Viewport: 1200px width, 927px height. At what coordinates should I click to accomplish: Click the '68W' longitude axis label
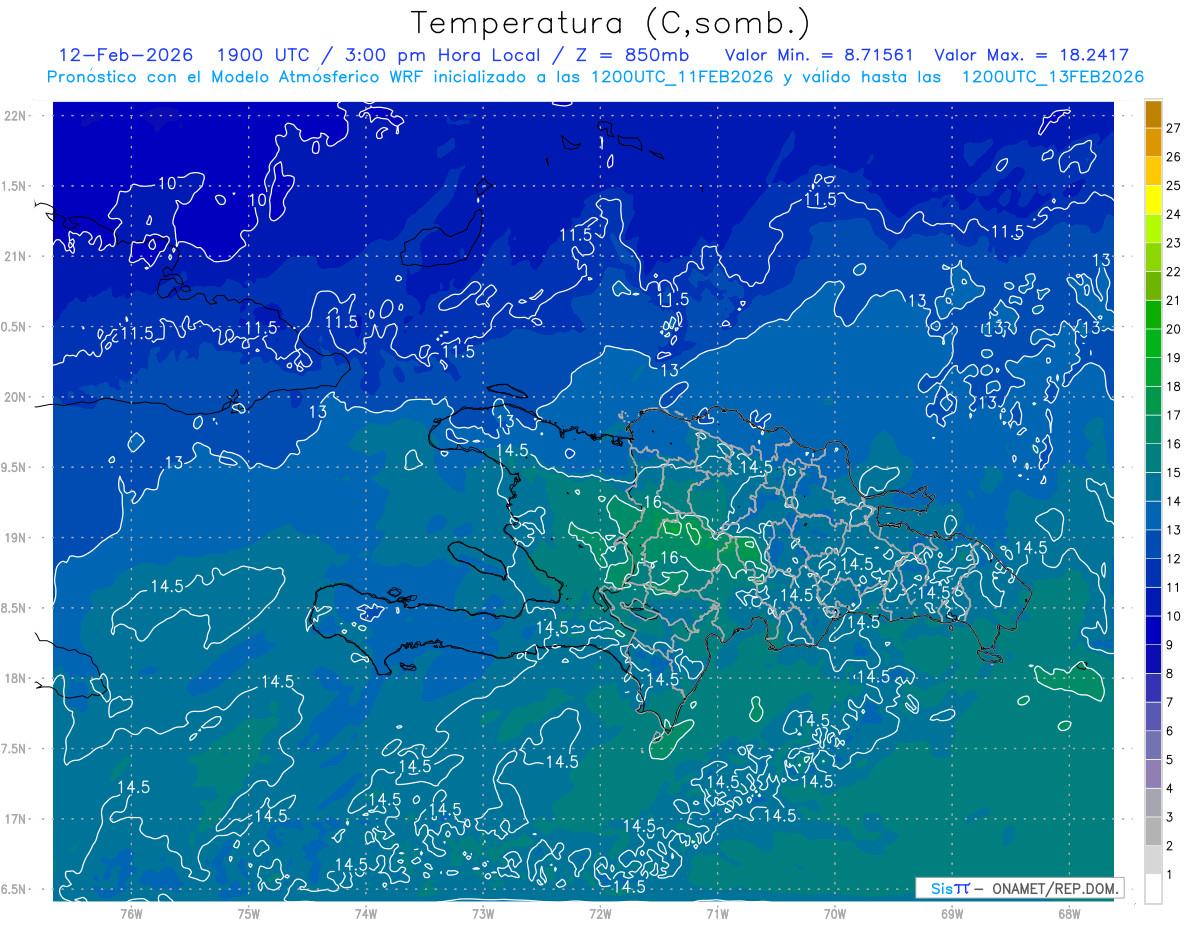click(x=1068, y=914)
